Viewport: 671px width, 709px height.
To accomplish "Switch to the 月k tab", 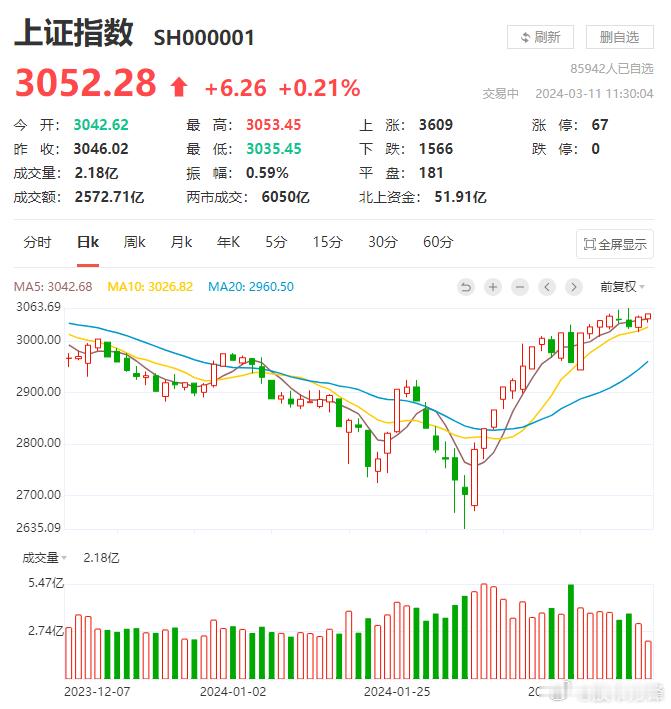I will [181, 243].
